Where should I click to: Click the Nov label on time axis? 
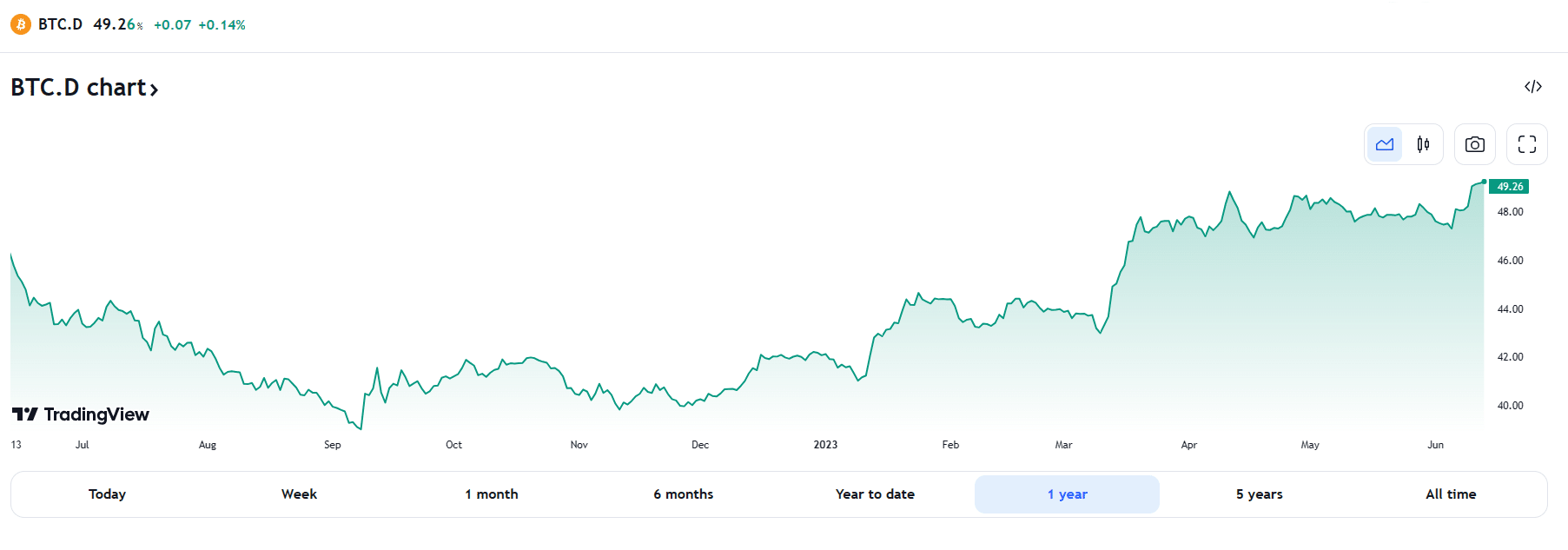[579, 445]
